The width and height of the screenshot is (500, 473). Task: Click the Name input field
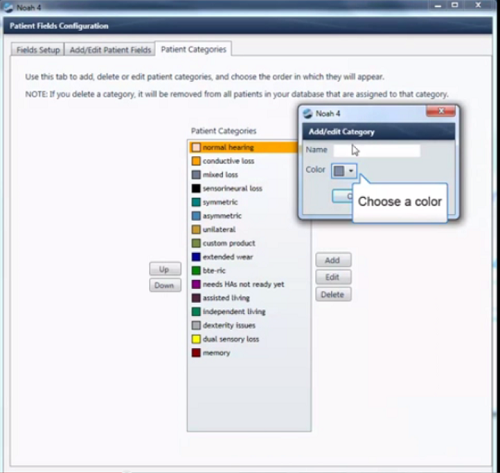tap(377, 150)
